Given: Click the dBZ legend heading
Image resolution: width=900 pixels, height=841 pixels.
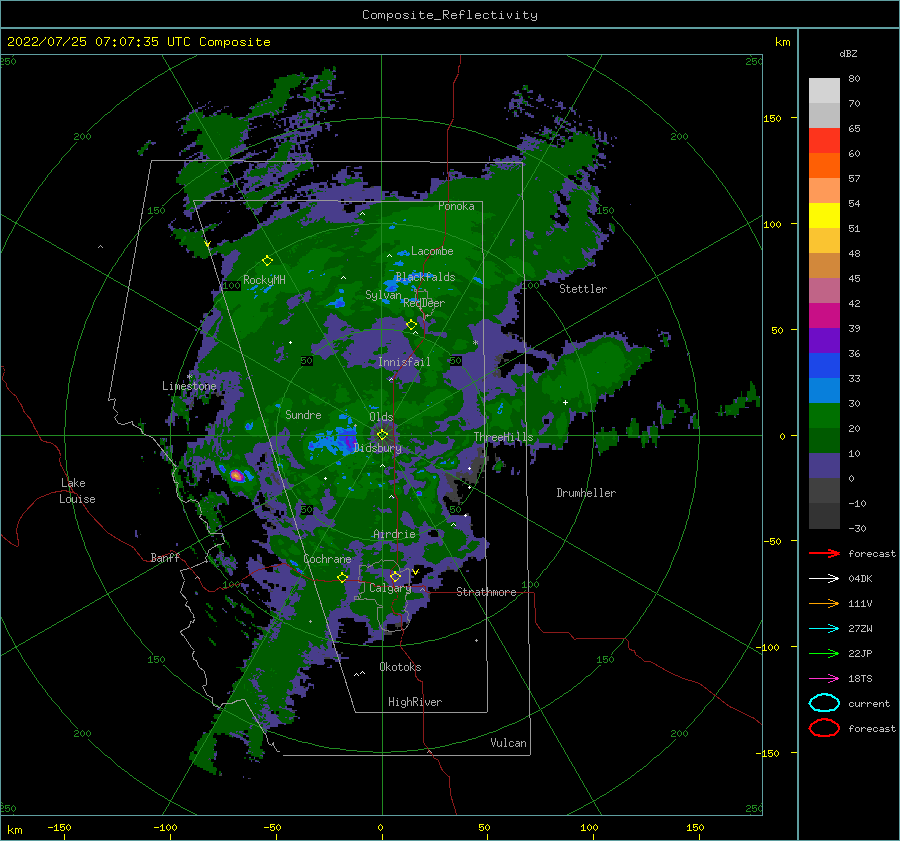Looking at the screenshot, I should 848,53.
